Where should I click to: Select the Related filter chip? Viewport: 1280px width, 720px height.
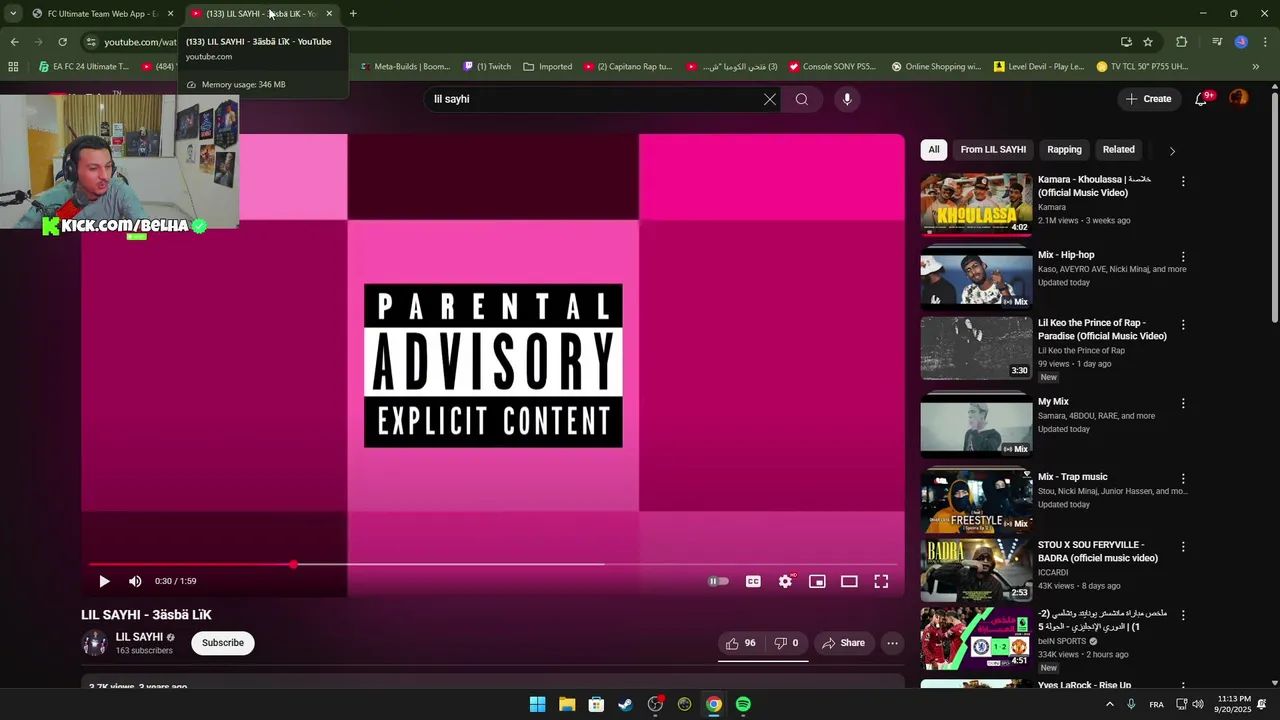[x=1119, y=150]
